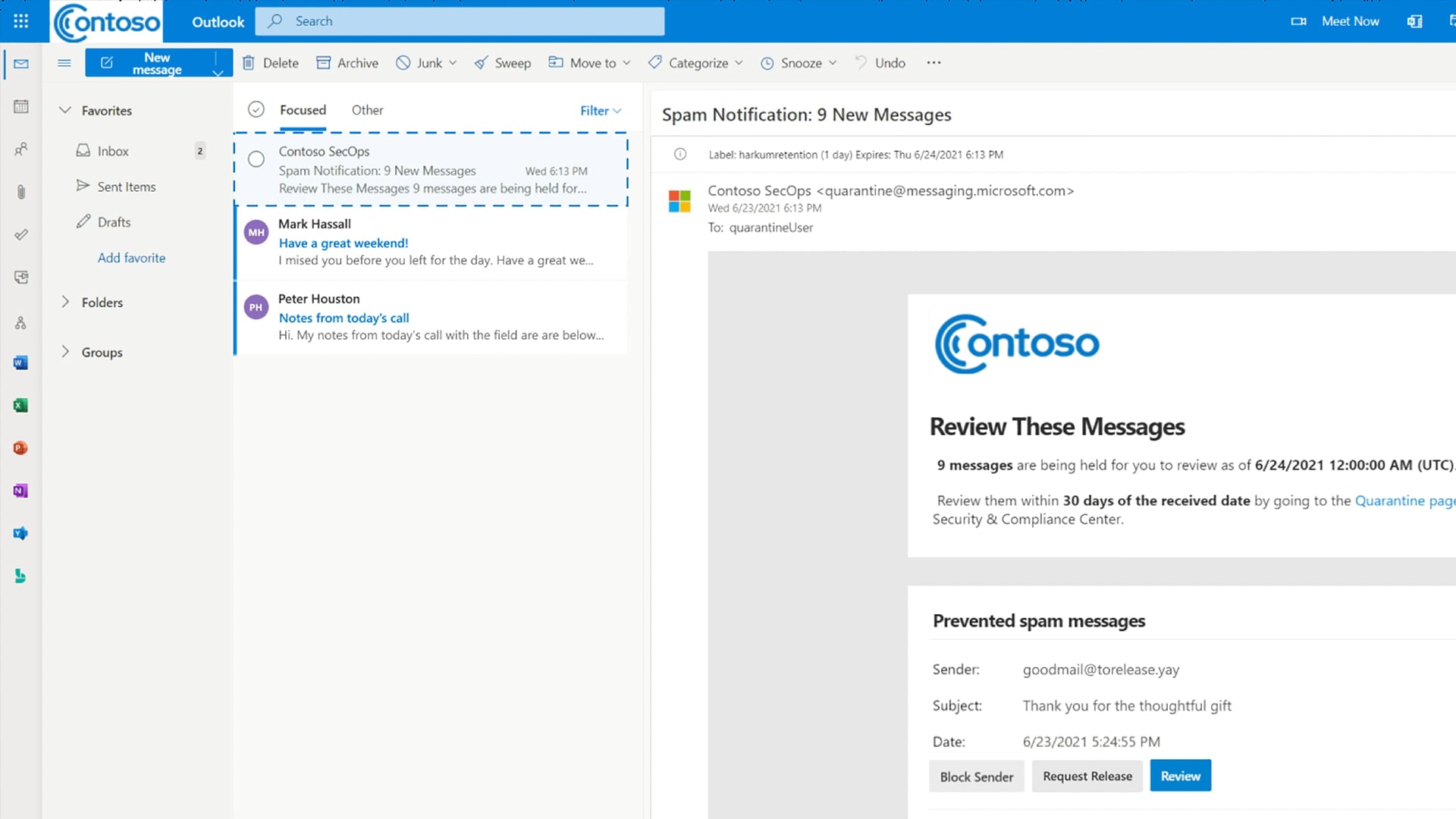Collapse navigation pane with hamburger icon
Screen dimensions: 1456x819
[x=64, y=63]
